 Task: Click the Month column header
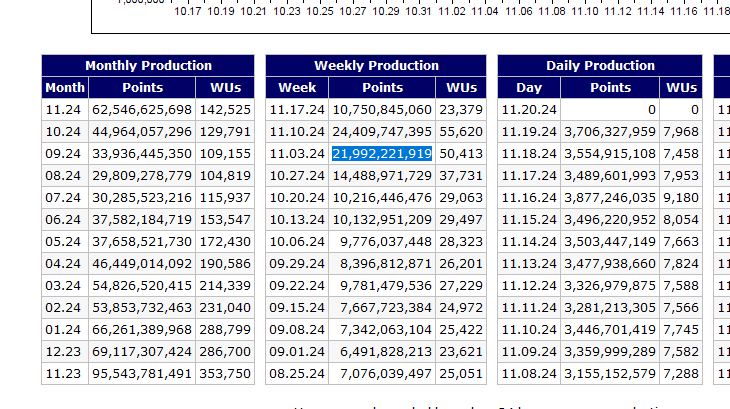pos(65,87)
